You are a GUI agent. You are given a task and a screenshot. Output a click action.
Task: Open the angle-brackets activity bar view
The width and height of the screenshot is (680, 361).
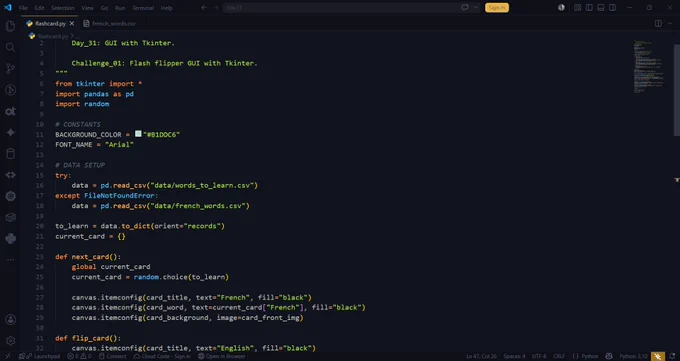pos(10,175)
